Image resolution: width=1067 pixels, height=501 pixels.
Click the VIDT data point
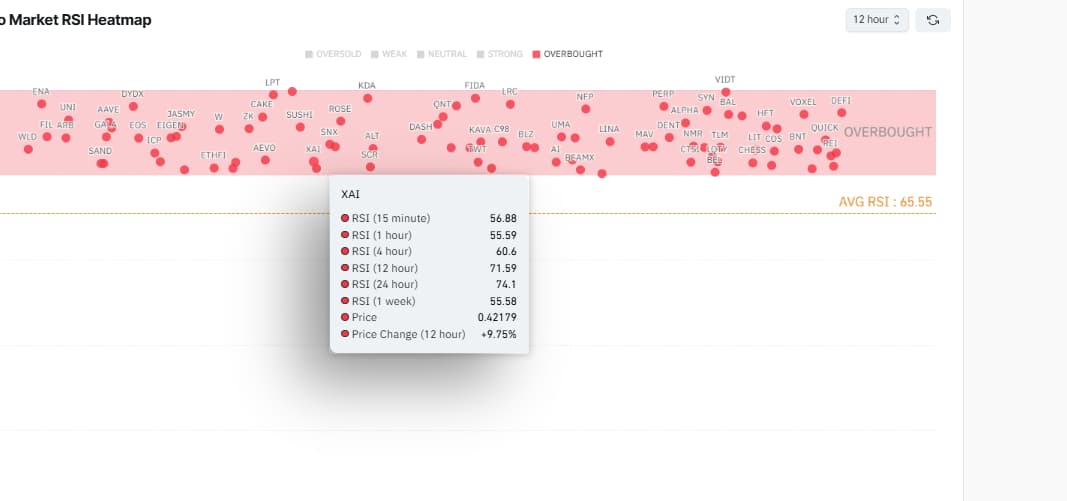[725, 92]
